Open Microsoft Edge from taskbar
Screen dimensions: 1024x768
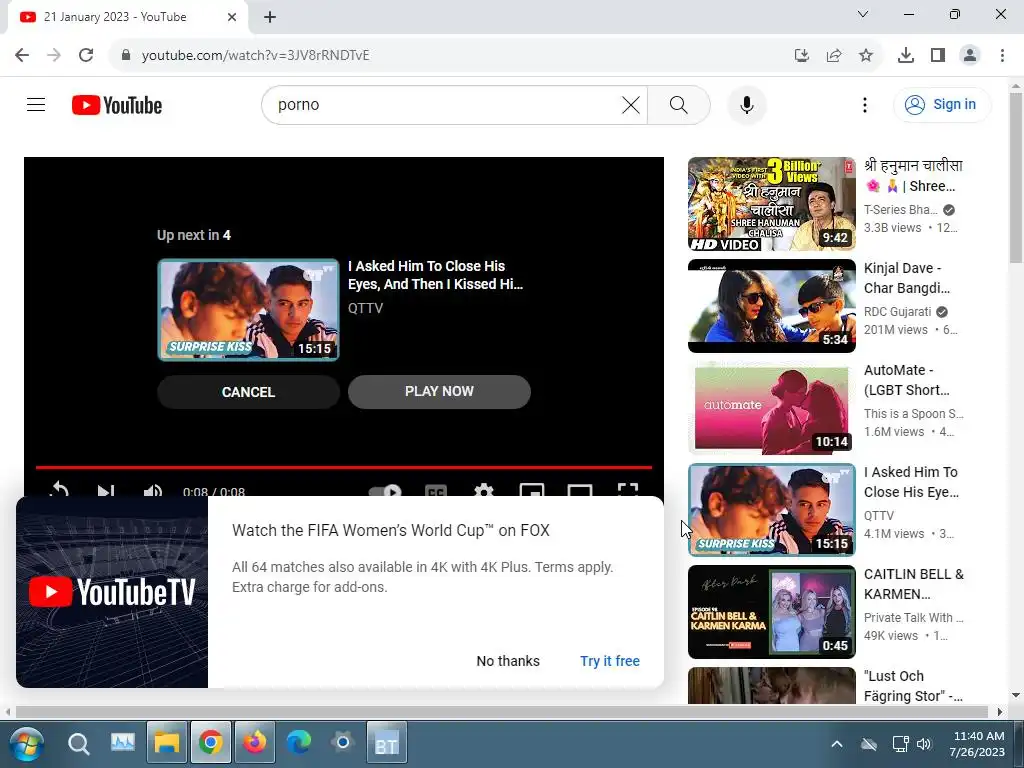pyautogui.click(x=298, y=743)
